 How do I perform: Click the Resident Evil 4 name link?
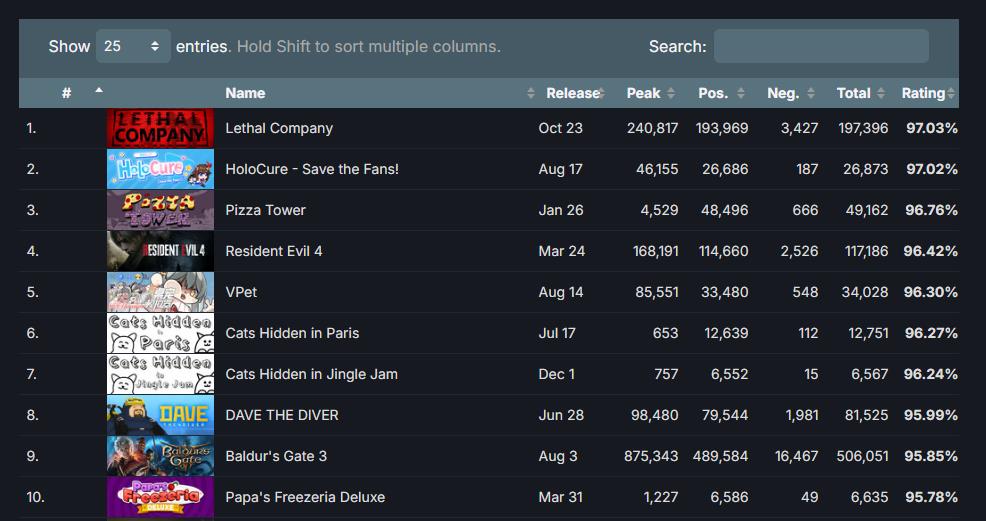pyautogui.click(x=274, y=251)
